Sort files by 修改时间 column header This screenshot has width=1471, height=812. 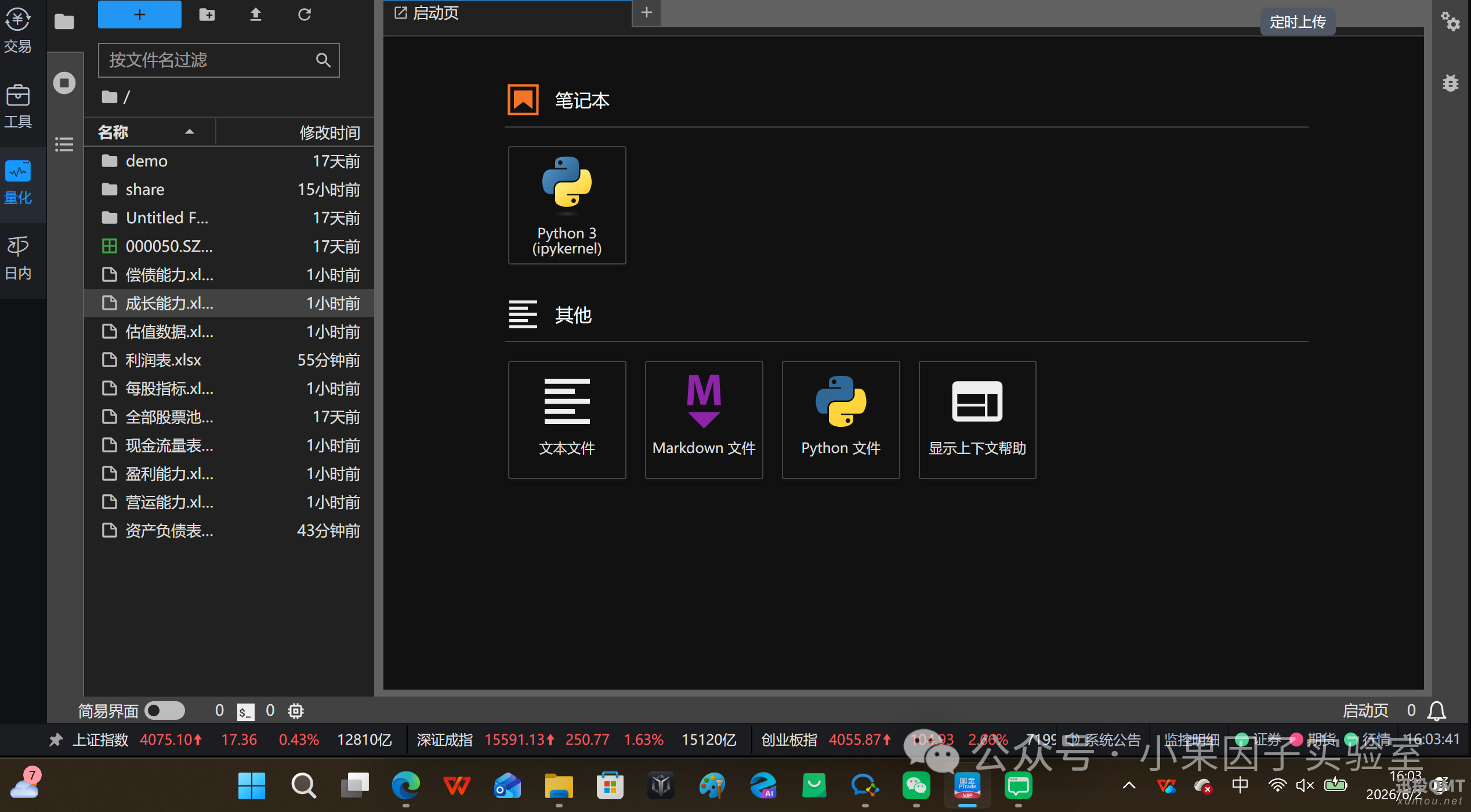pyautogui.click(x=295, y=132)
